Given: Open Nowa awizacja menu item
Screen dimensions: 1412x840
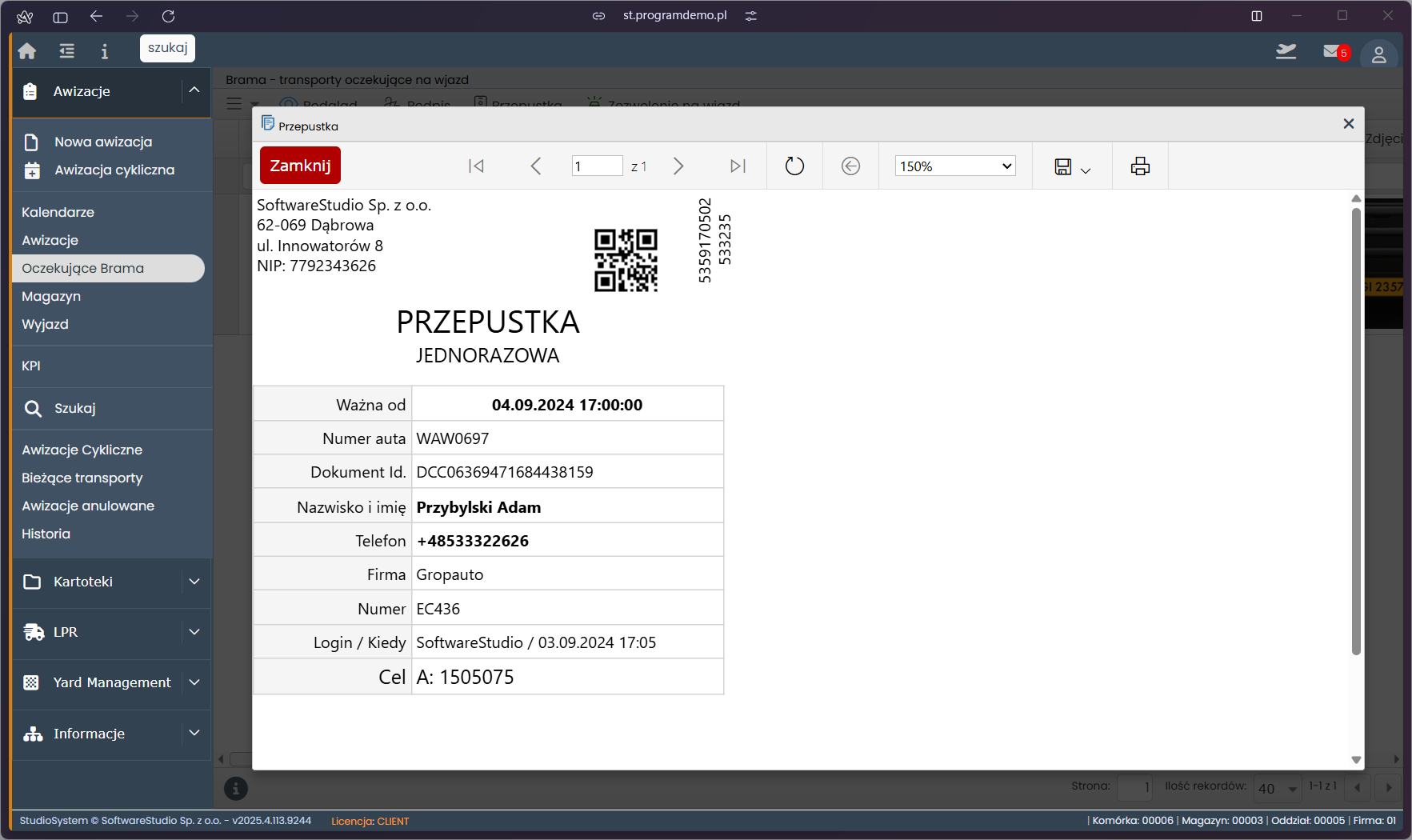Looking at the screenshot, I should coord(102,142).
